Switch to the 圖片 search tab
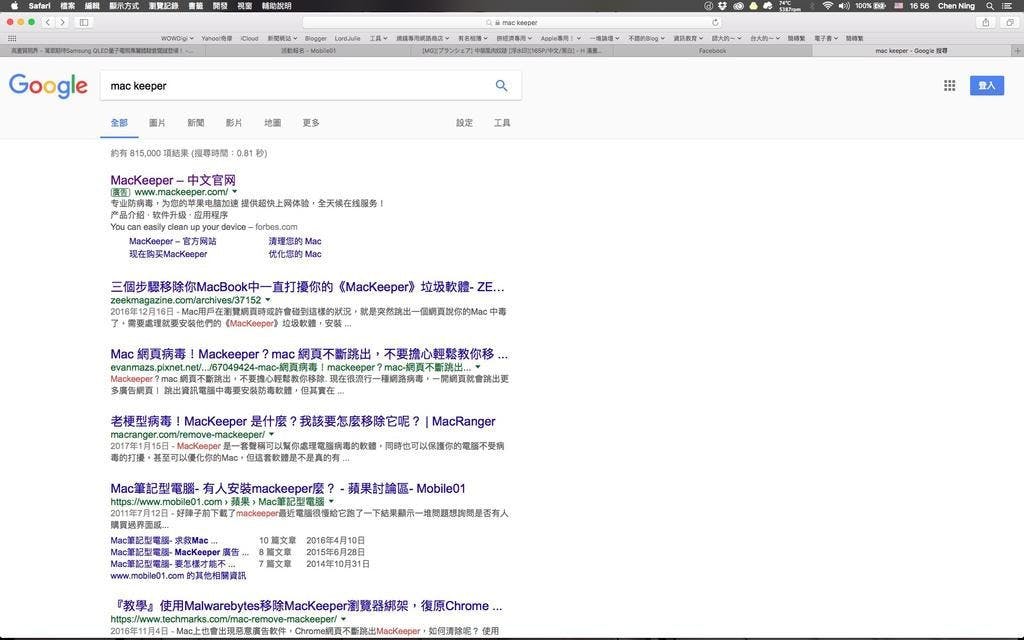Image resolution: width=1024 pixels, height=640 pixels. [x=157, y=123]
